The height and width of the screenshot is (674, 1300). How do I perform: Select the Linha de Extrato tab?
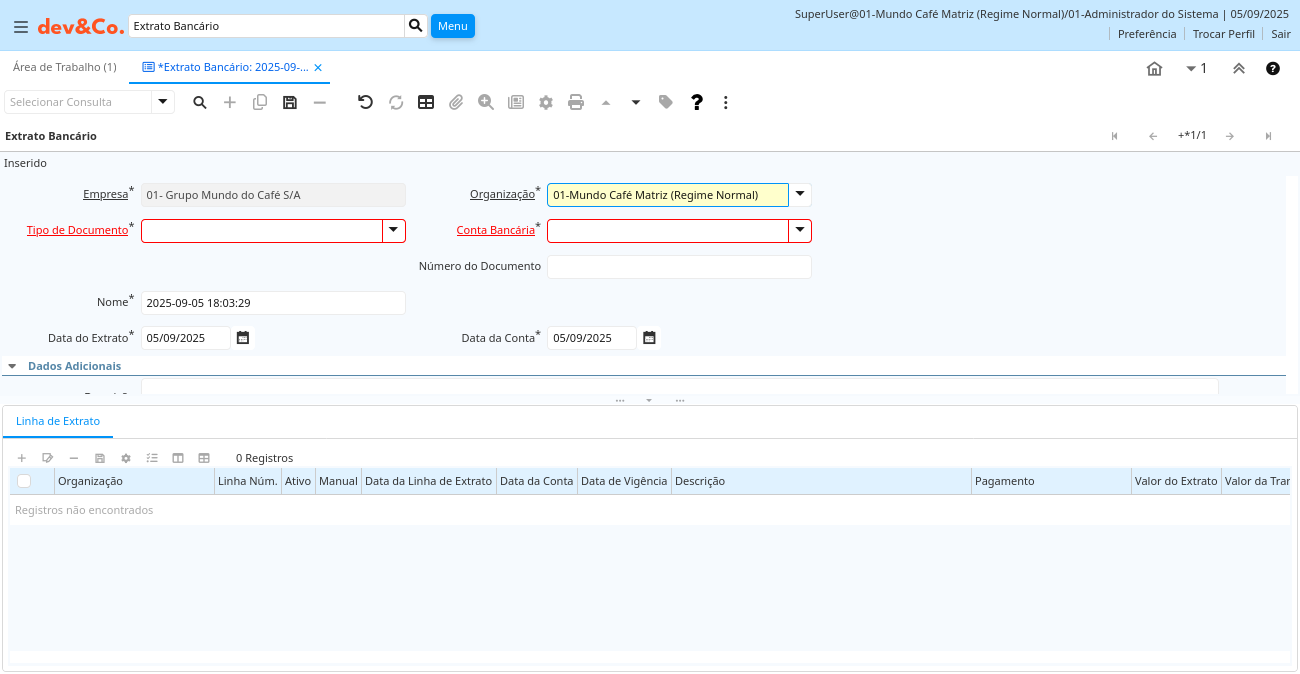click(58, 421)
